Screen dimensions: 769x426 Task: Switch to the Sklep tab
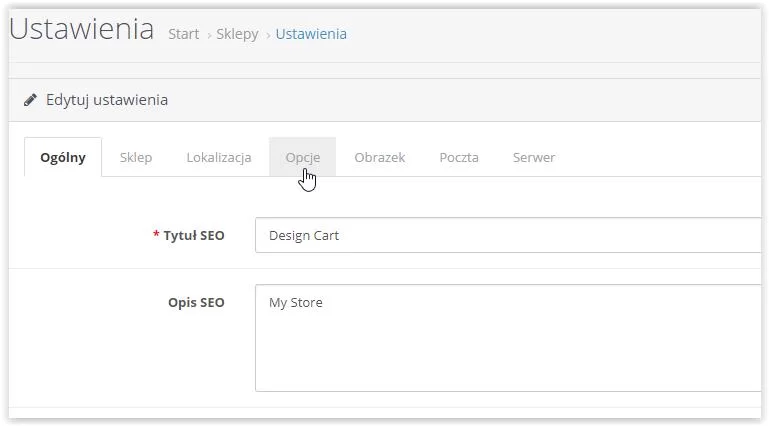pyautogui.click(x=136, y=157)
